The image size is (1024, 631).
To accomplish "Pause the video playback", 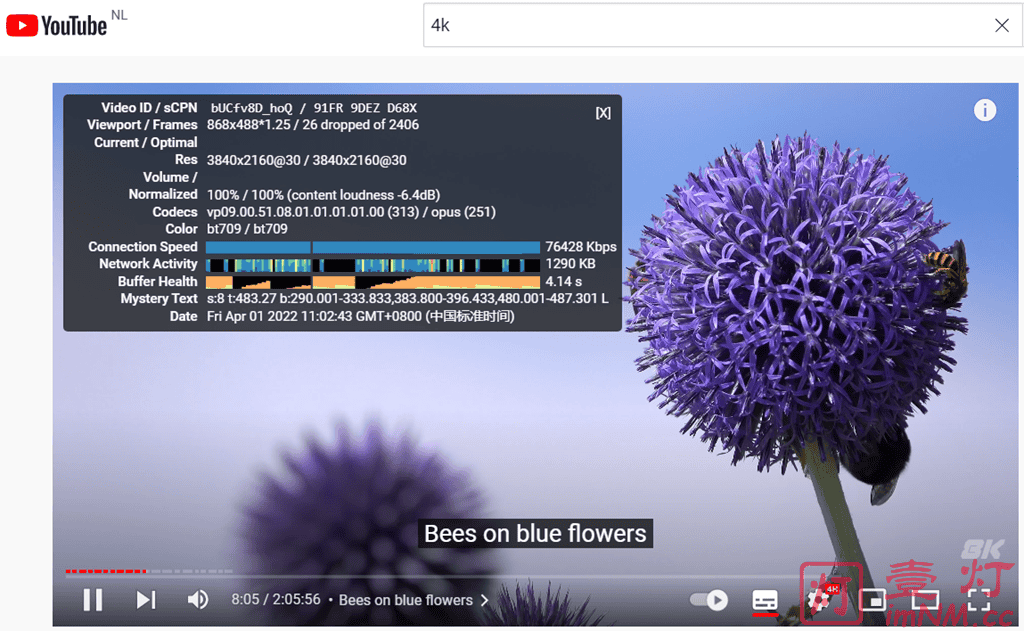I will (93, 599).
